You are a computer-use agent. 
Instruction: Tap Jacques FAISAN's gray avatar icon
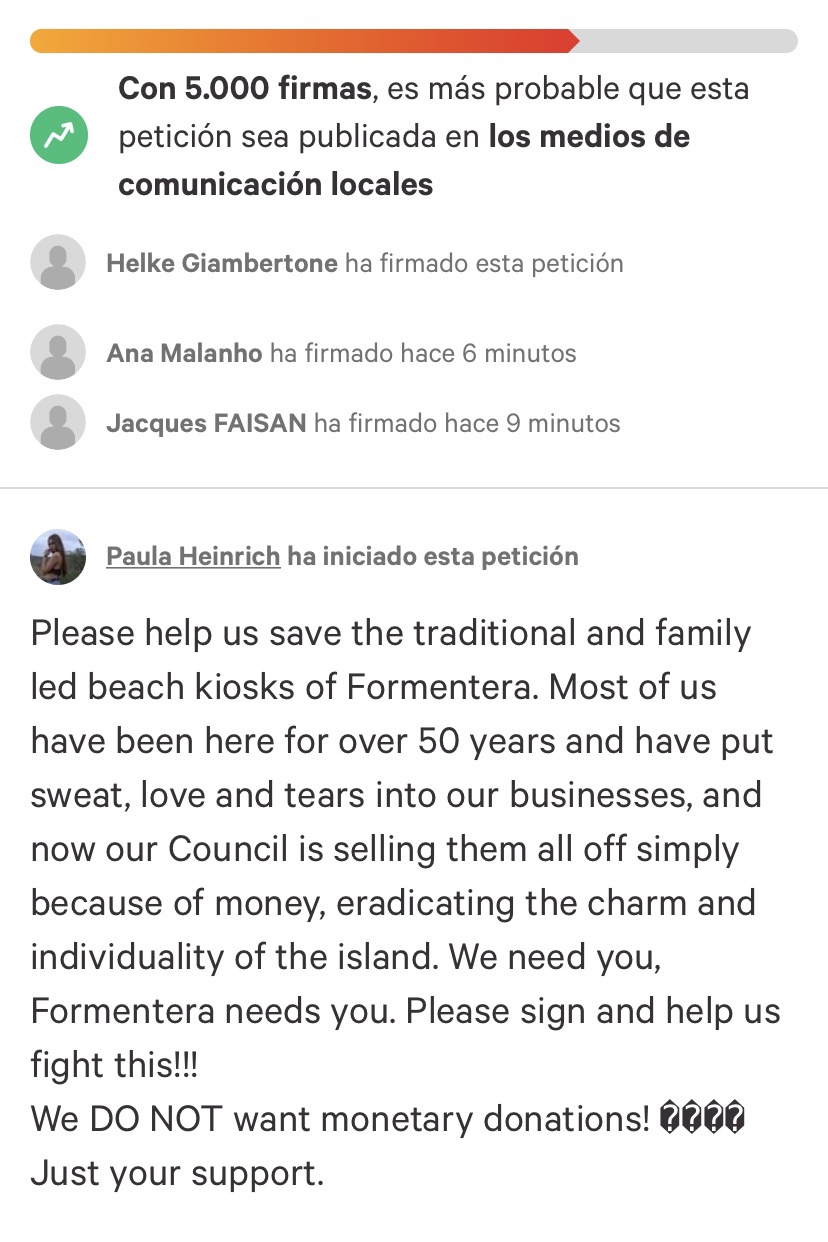[x=58, y=423]
